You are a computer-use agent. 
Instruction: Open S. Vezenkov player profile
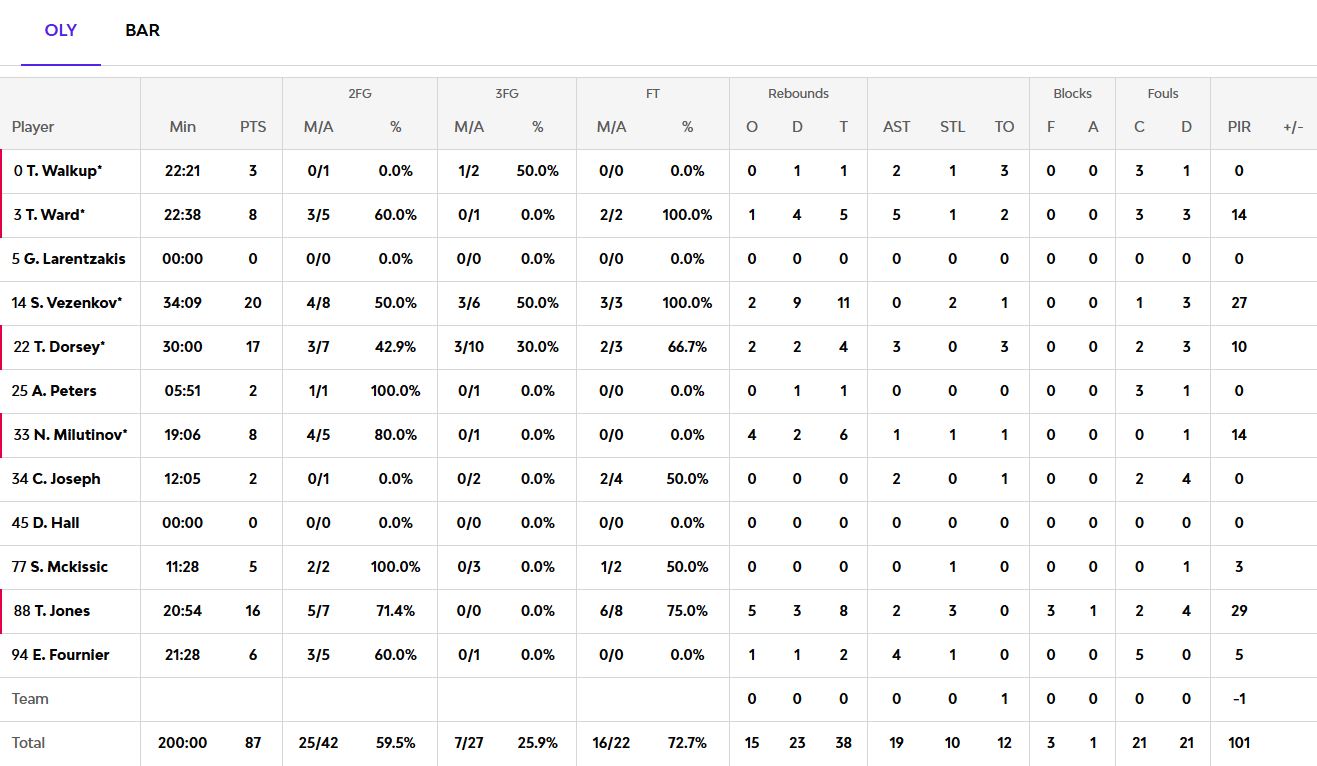tap(72, 303)
